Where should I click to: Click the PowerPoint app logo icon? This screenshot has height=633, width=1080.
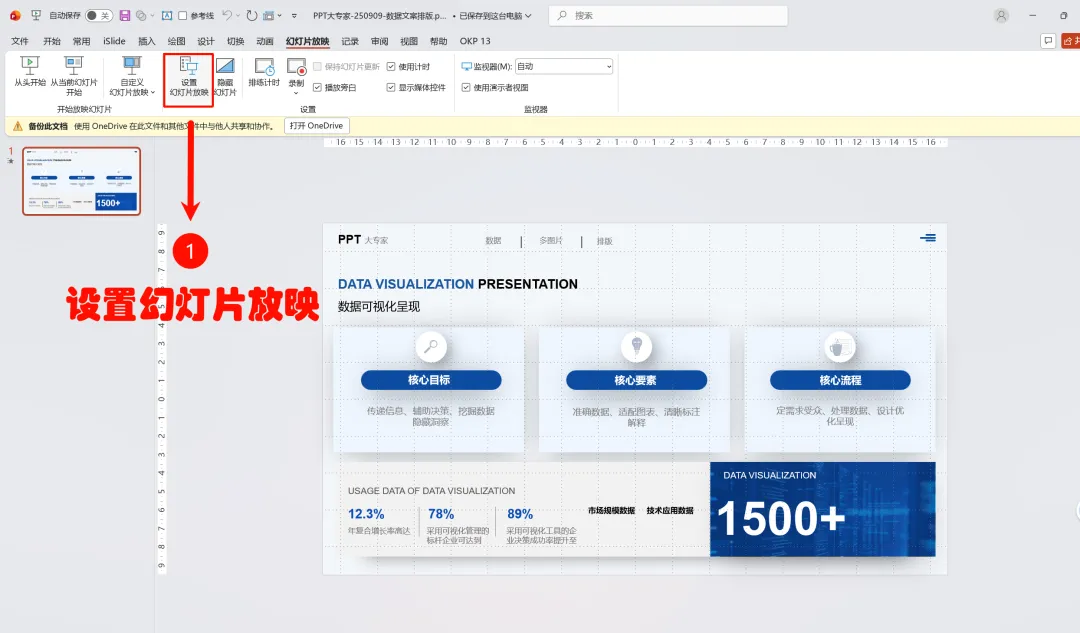tap(15, 15)
